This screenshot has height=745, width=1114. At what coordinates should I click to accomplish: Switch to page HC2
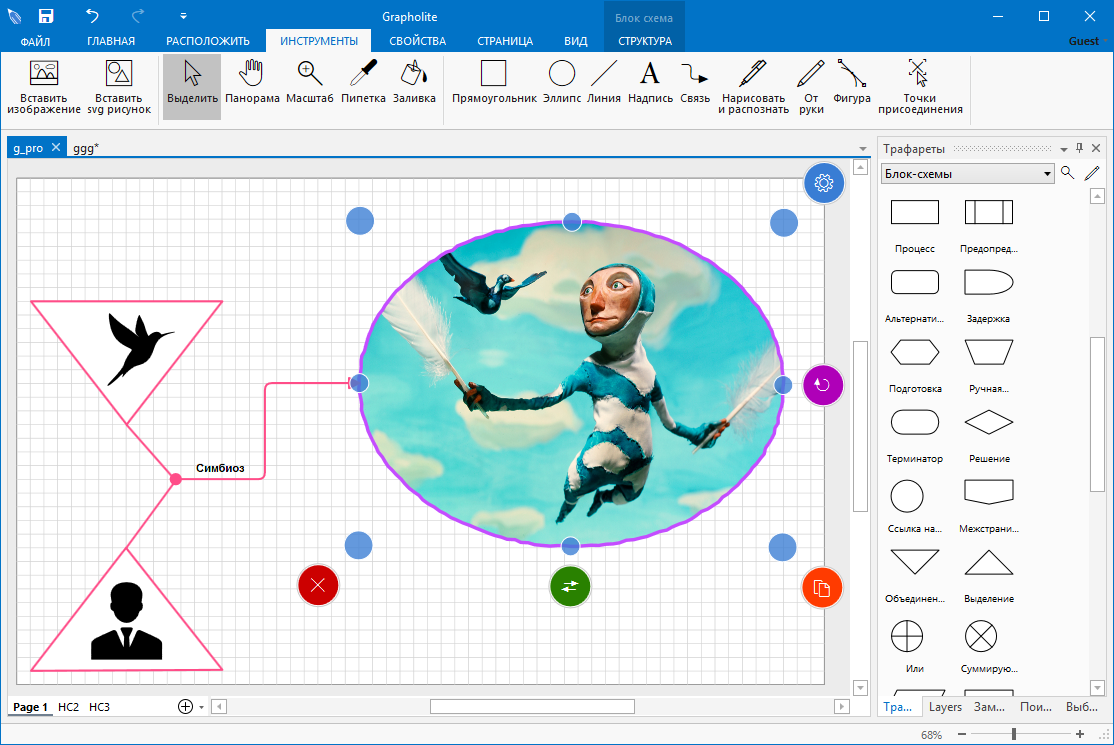68,707
